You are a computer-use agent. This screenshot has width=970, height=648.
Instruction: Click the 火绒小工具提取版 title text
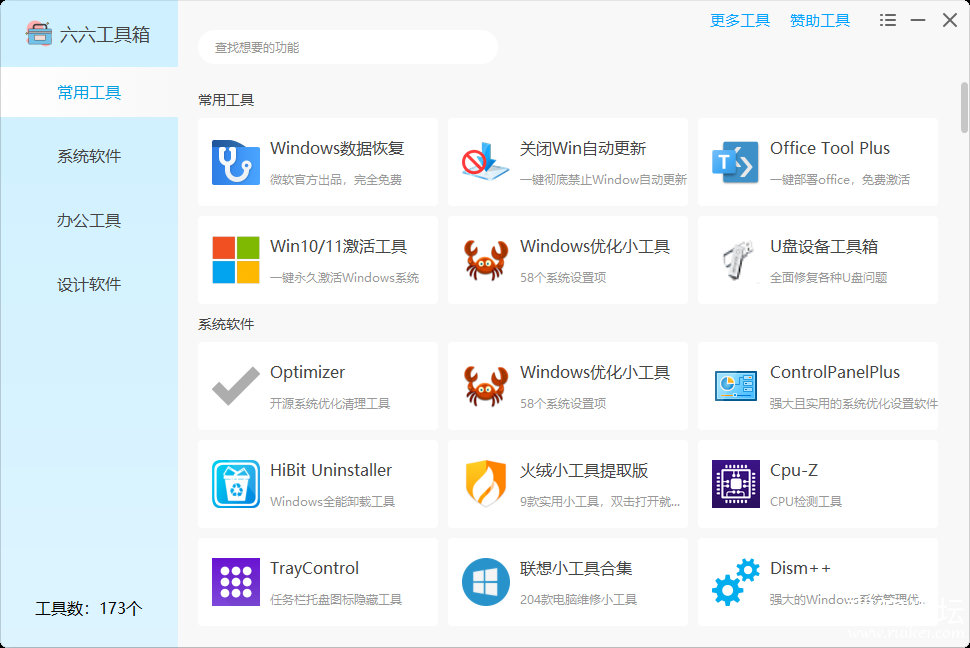[x=584, y=470]
